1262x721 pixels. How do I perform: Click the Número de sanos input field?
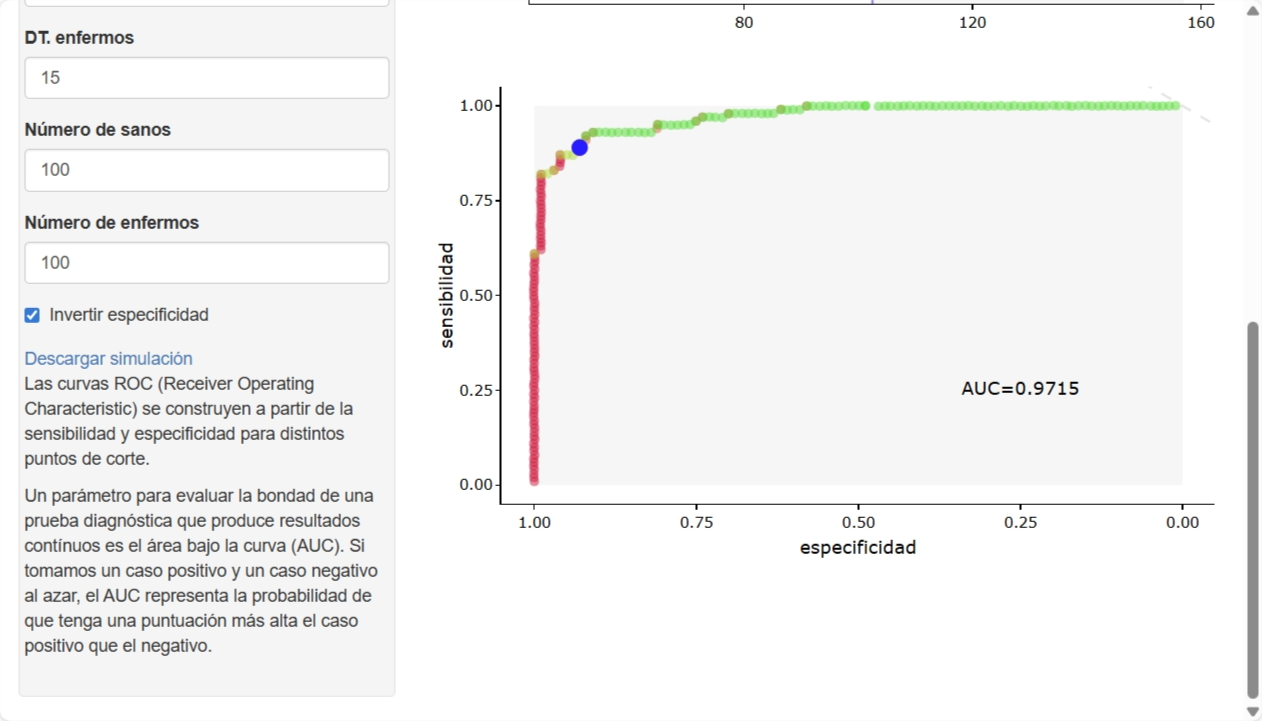pyautogui.click(x=206, y=170)
